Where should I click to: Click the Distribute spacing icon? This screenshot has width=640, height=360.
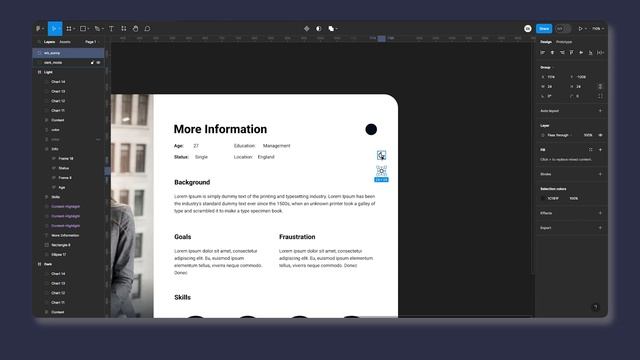click(x=600, y=53)
